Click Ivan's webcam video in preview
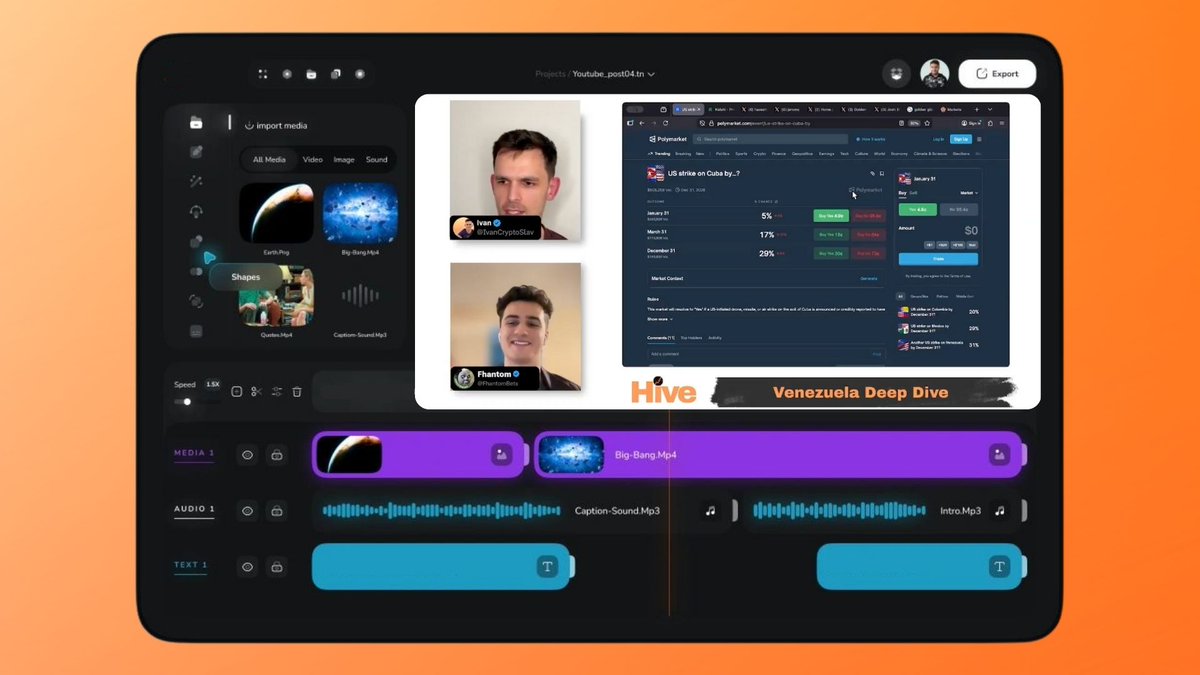1200x675 pixels. pos(515,169)
